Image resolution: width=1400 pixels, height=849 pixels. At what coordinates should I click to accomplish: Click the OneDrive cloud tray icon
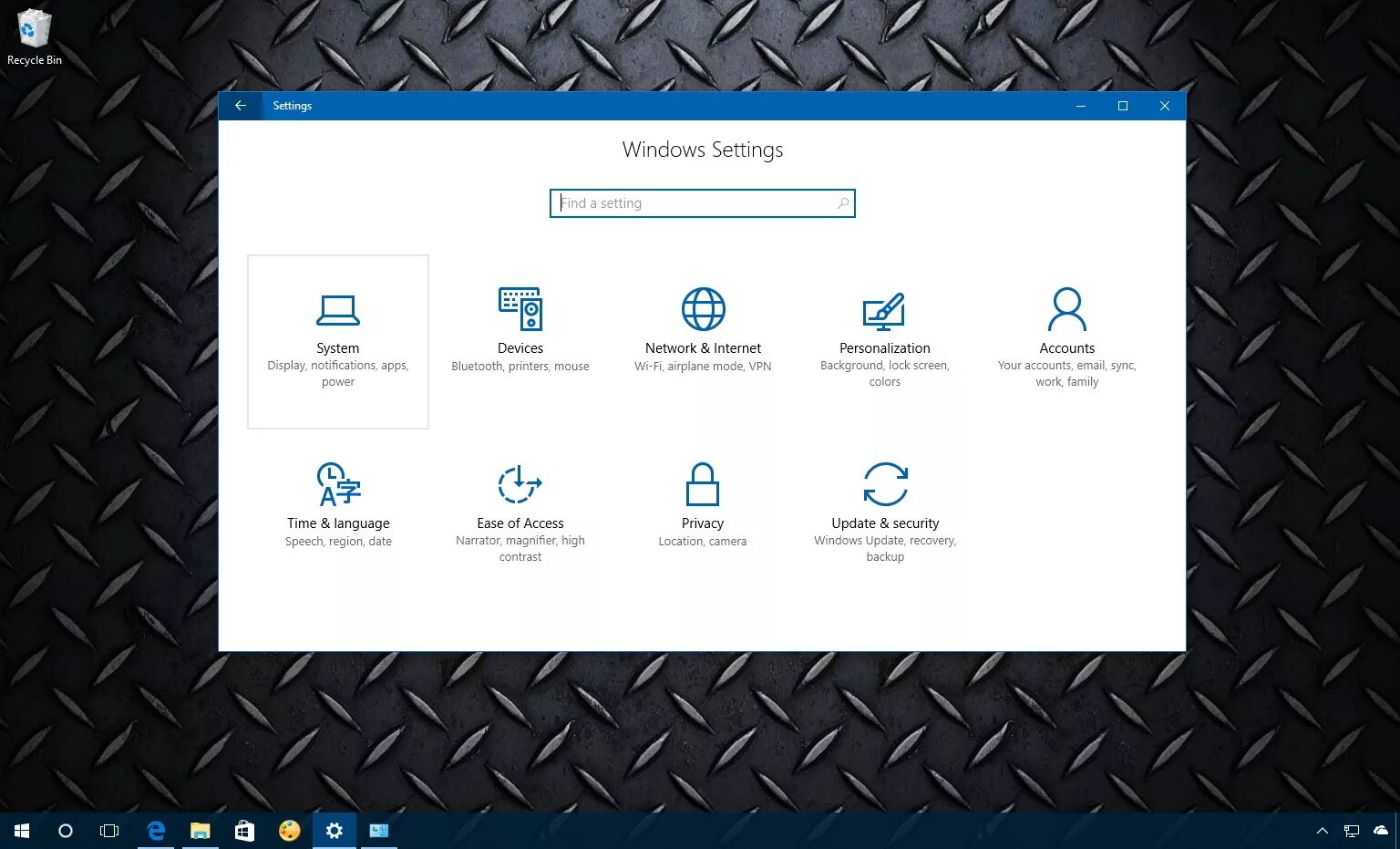(1381, 831)
